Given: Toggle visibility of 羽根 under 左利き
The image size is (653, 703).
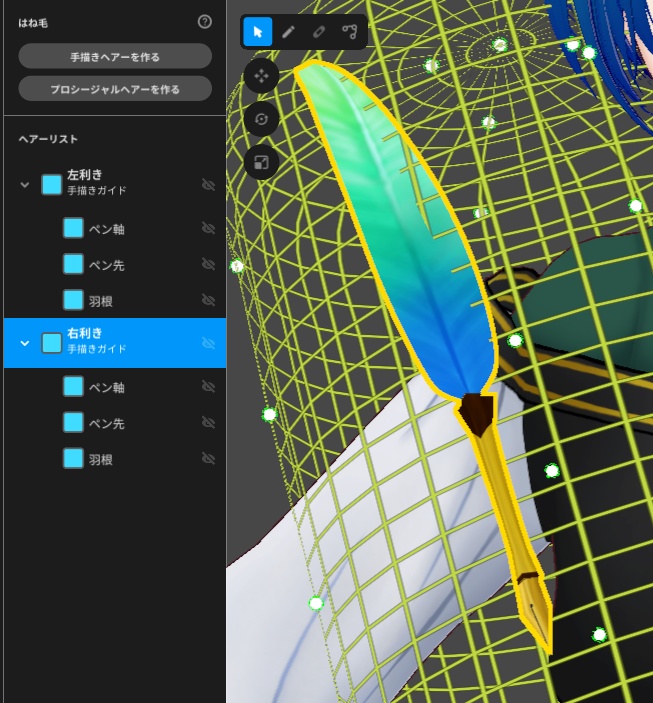Looking at the screenshot, I should point(208,300).
